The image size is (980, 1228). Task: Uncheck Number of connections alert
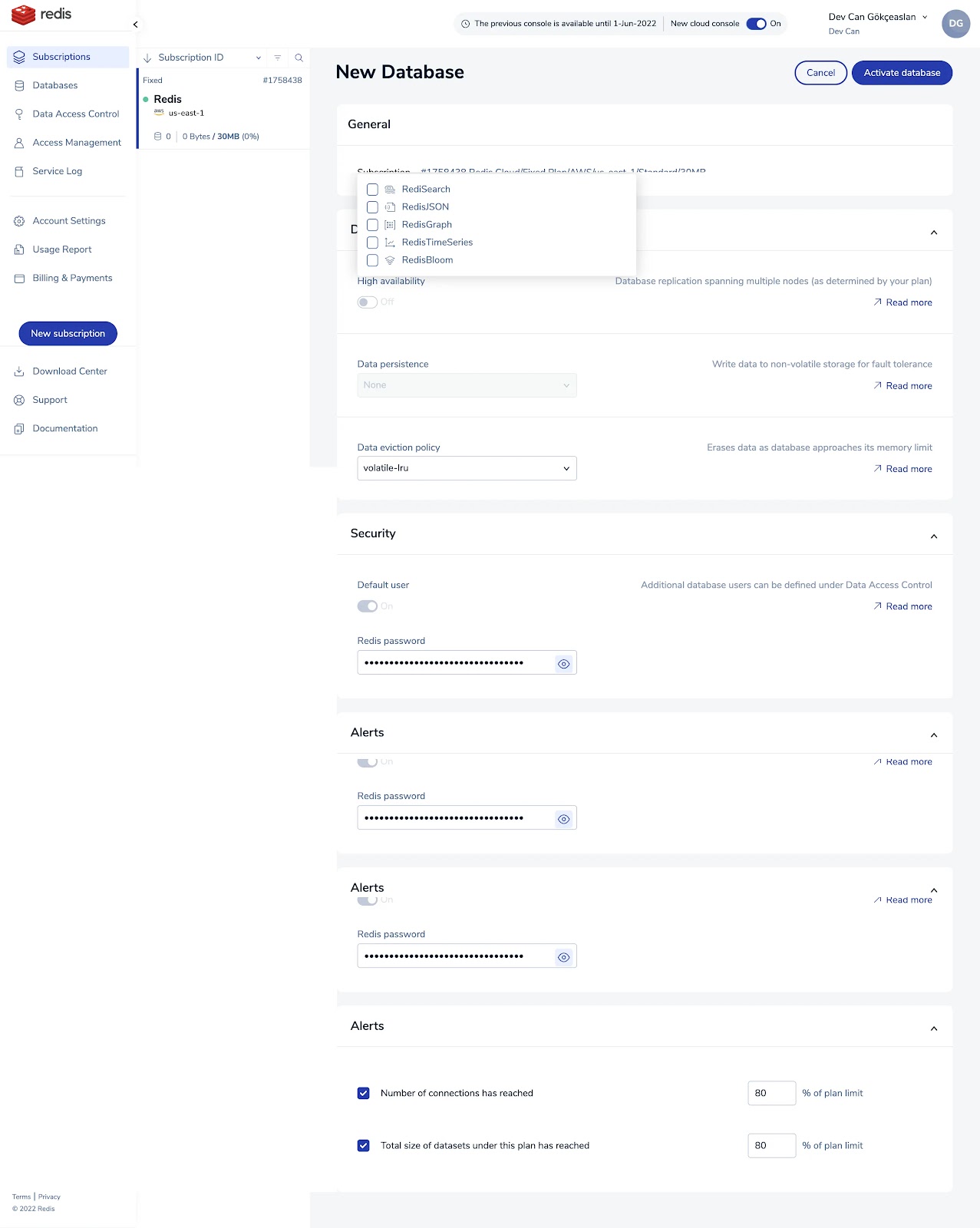364,1093
